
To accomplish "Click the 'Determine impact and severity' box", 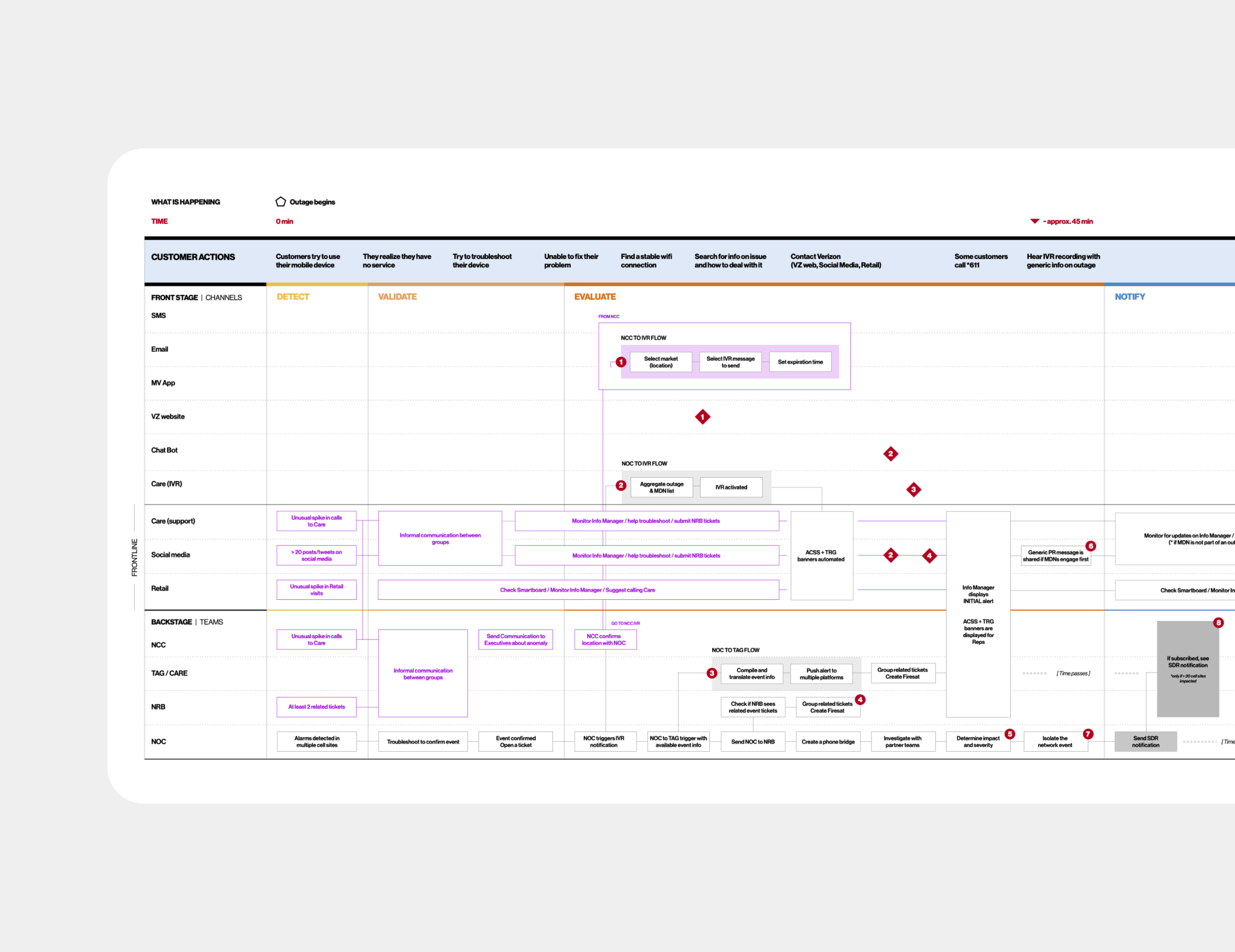I will (978, 741).
